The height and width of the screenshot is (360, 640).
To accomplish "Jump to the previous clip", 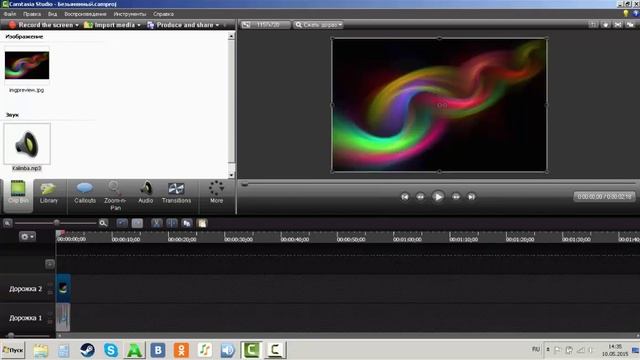I will 404,197.
